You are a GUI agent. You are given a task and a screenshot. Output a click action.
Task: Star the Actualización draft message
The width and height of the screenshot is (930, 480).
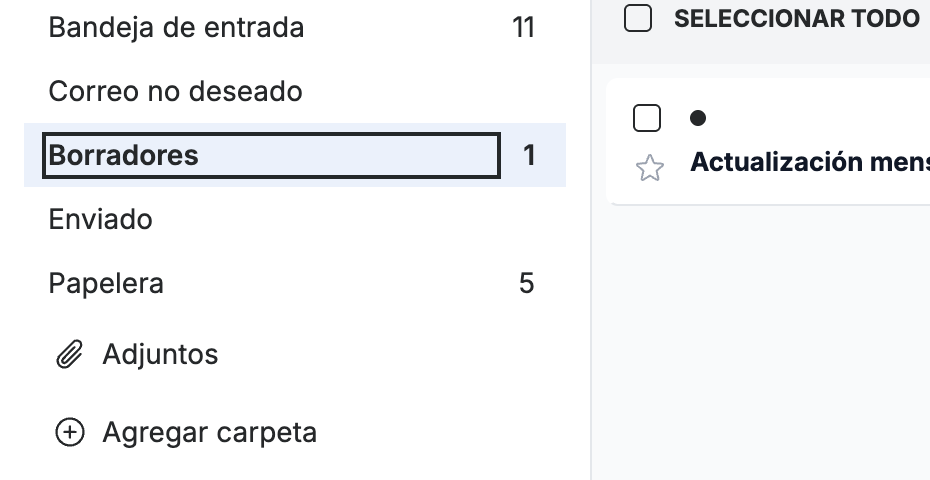[650, 168]
